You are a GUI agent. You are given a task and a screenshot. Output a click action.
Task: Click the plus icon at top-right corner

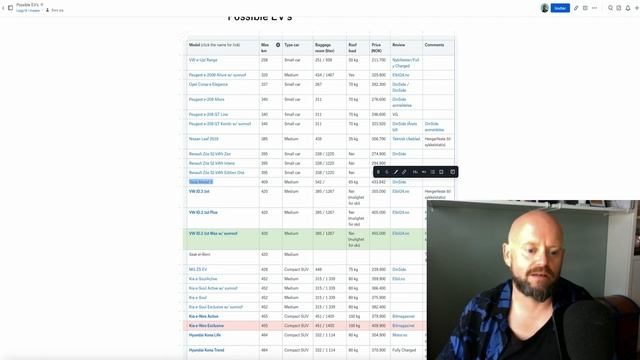(636, 8)
